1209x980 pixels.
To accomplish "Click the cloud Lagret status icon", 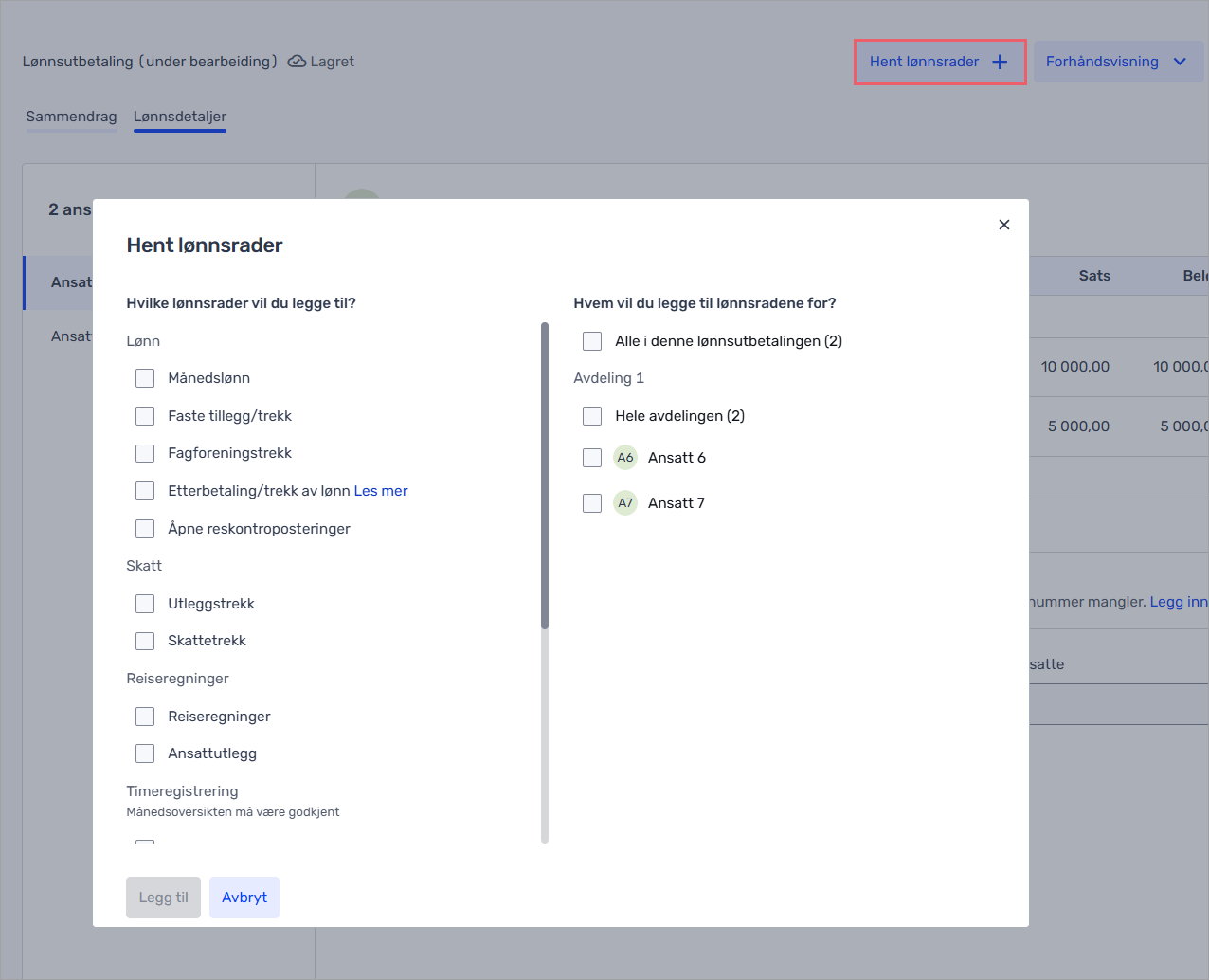I will tap(297, 62).
